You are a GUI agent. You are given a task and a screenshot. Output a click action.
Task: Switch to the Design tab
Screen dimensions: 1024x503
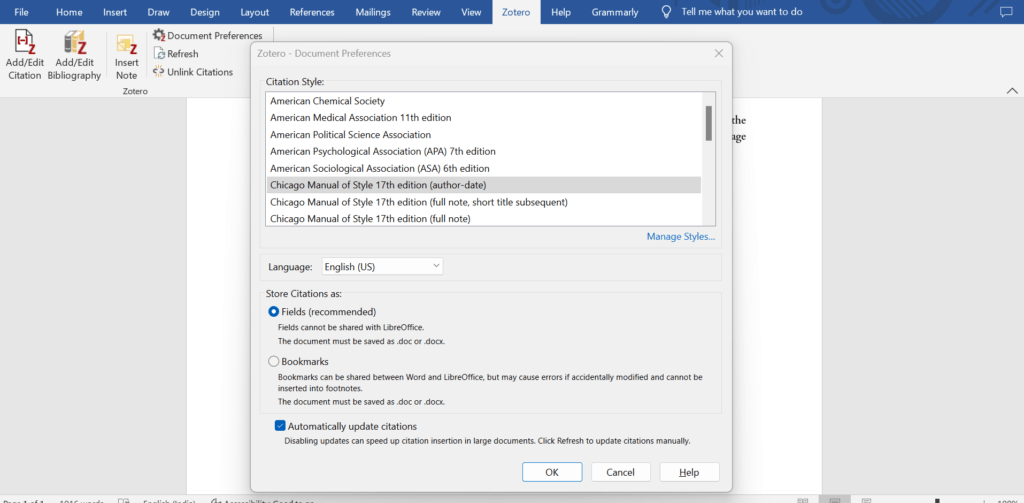click(x=204, y=12)
